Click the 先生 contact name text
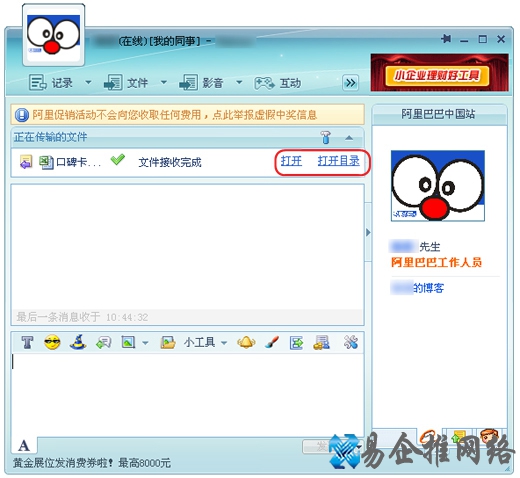Image resolution: width=520 pixels, height=478 pixels. pos(430,247)
